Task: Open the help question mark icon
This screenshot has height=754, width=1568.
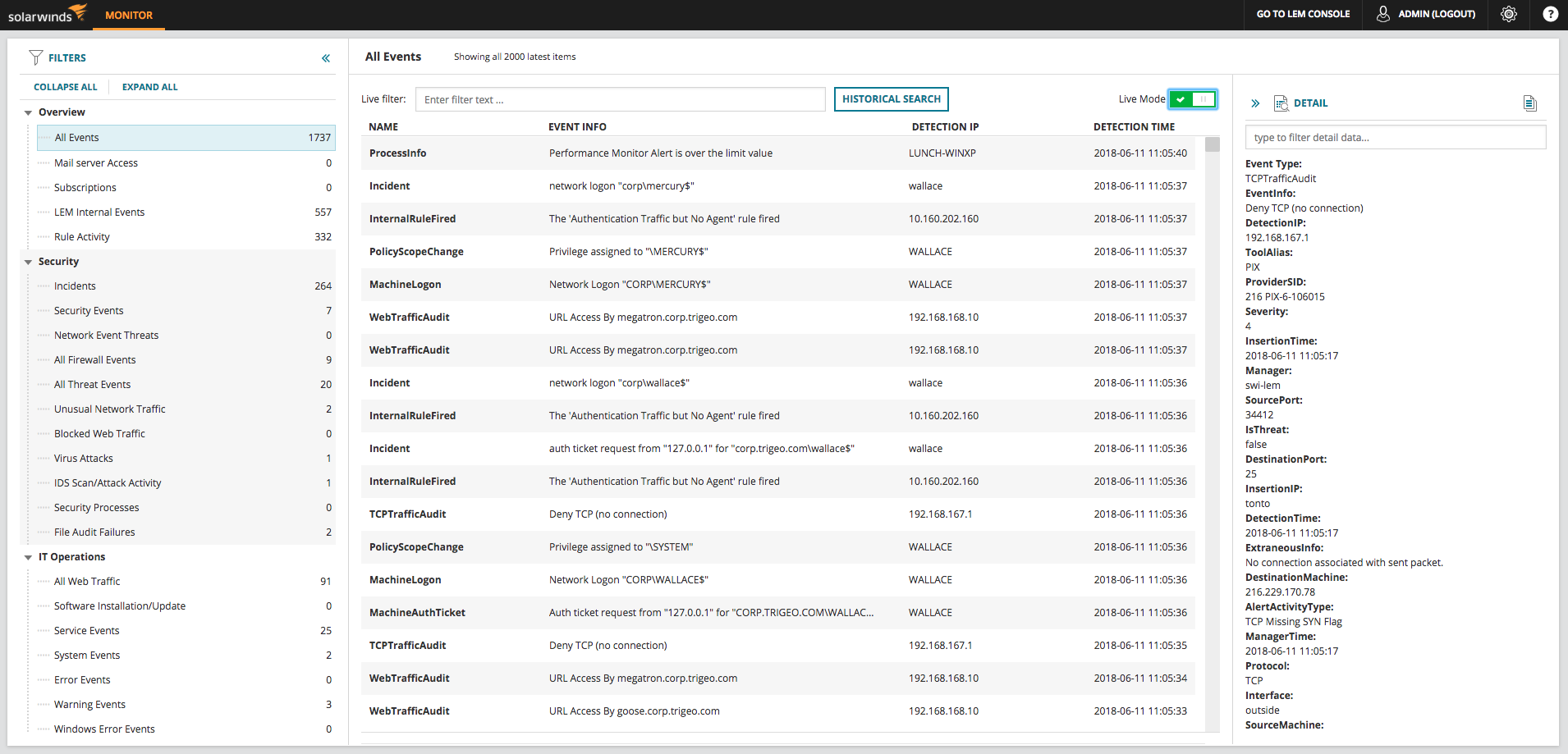Action: pyautogui.click(x=1550, y=14)
